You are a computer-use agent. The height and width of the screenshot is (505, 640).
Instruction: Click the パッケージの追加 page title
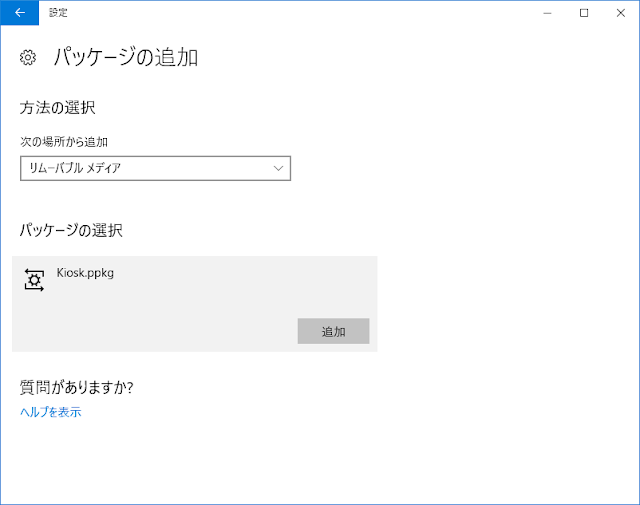126,57
